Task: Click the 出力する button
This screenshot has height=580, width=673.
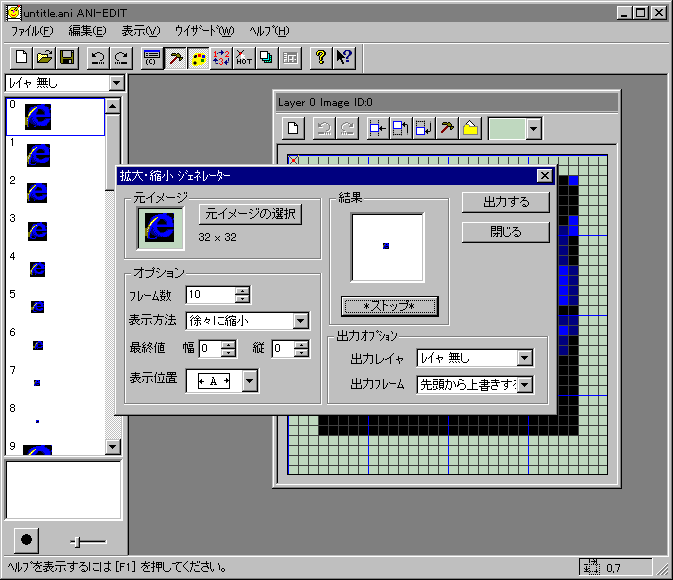Action: click(x=506, y=202)
